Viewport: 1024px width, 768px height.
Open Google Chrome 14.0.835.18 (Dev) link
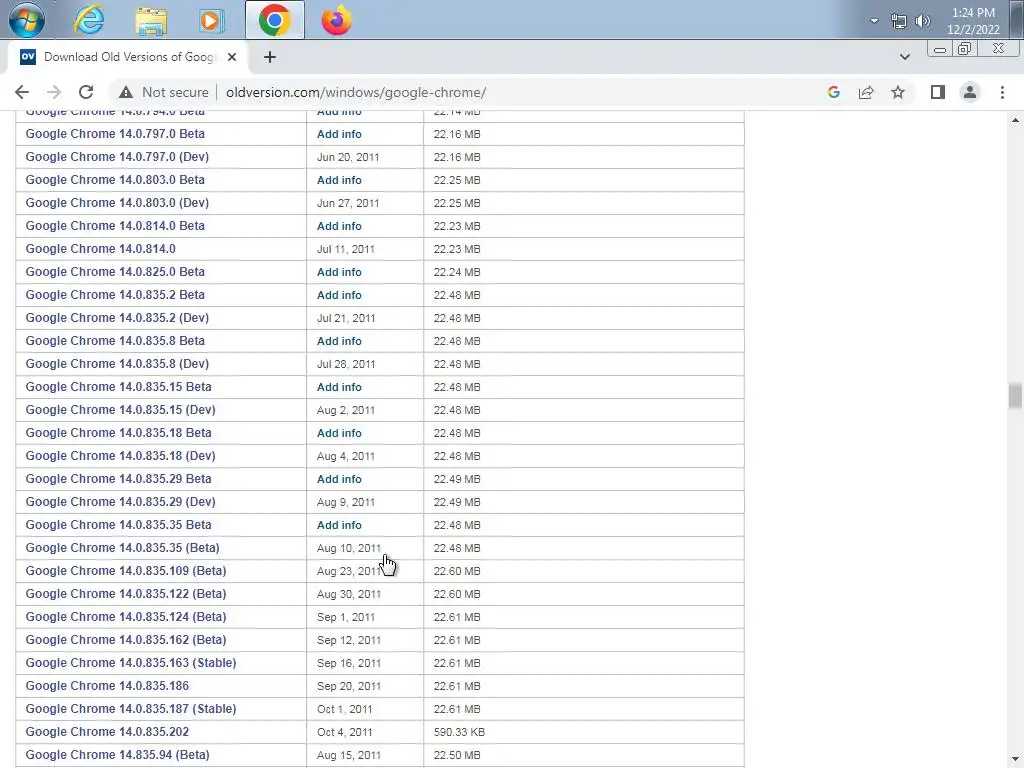(x=120, y=456)
